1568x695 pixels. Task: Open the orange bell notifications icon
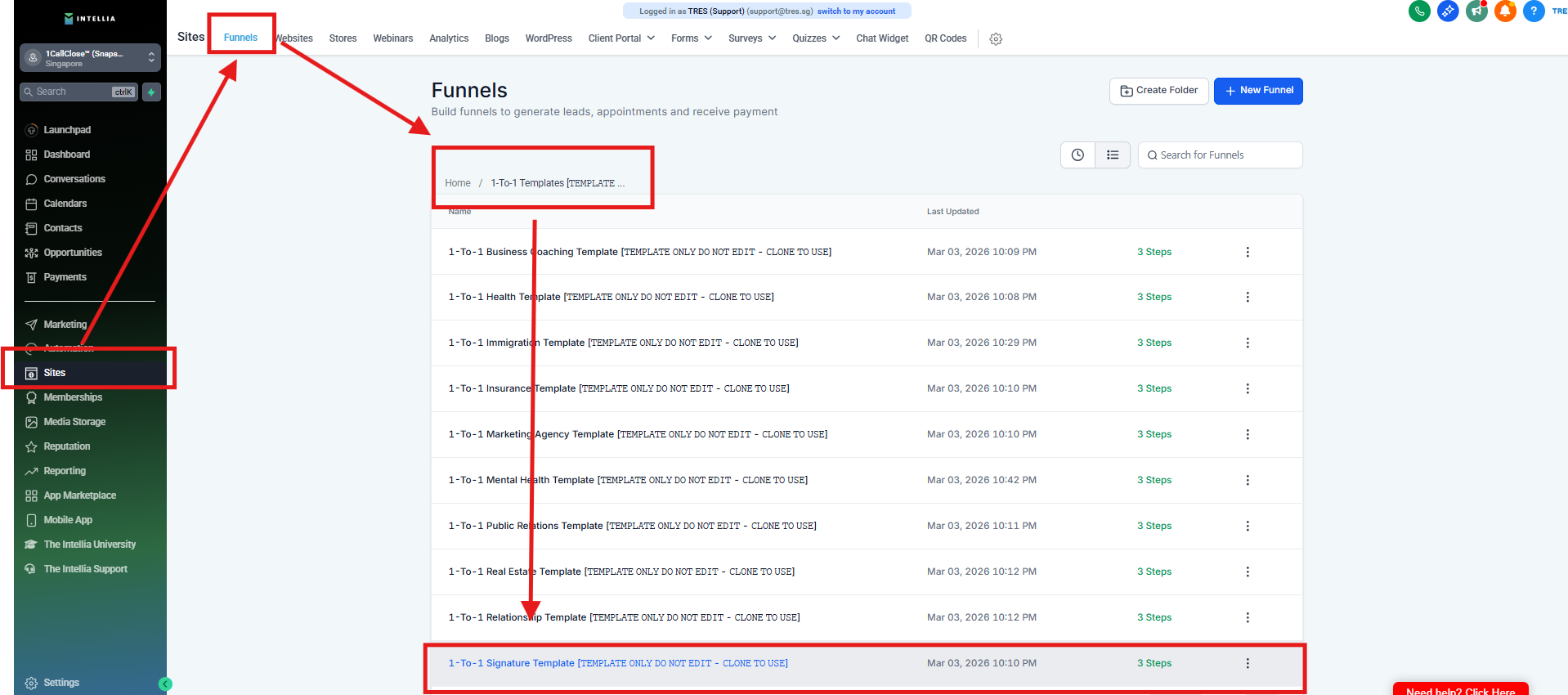pyautogui.click(x=1505, y=11)
